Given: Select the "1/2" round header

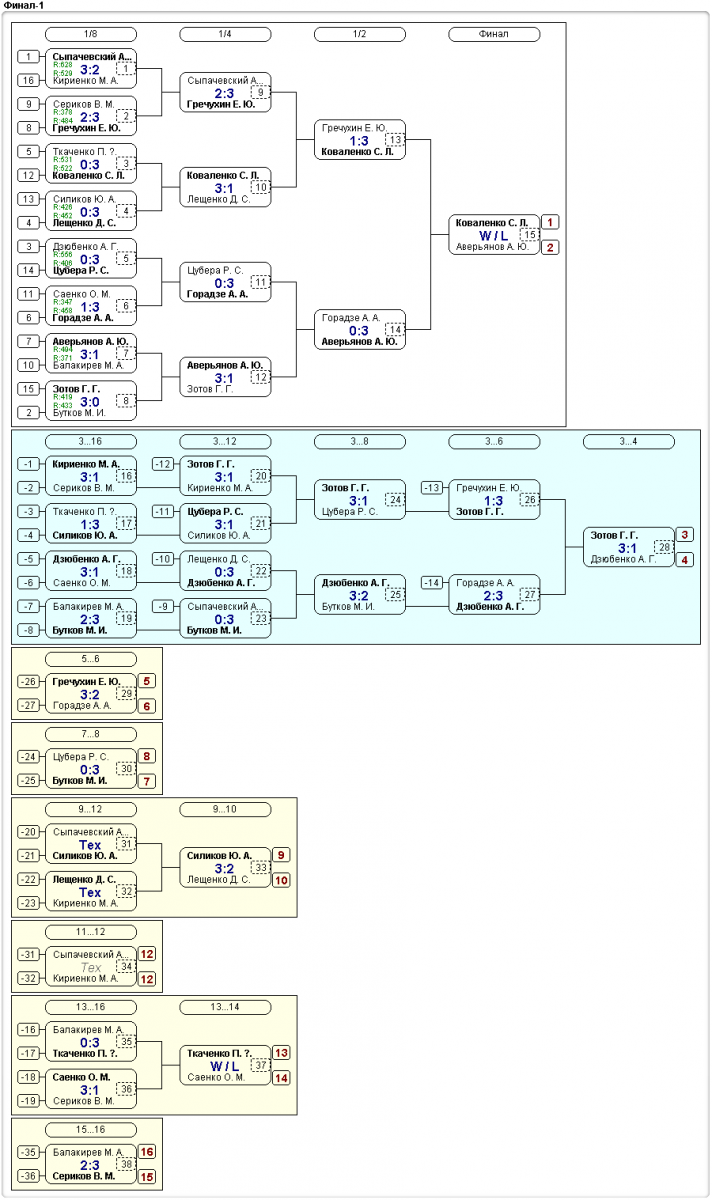Looking at the screenshot, I should [x=359, y=34].
